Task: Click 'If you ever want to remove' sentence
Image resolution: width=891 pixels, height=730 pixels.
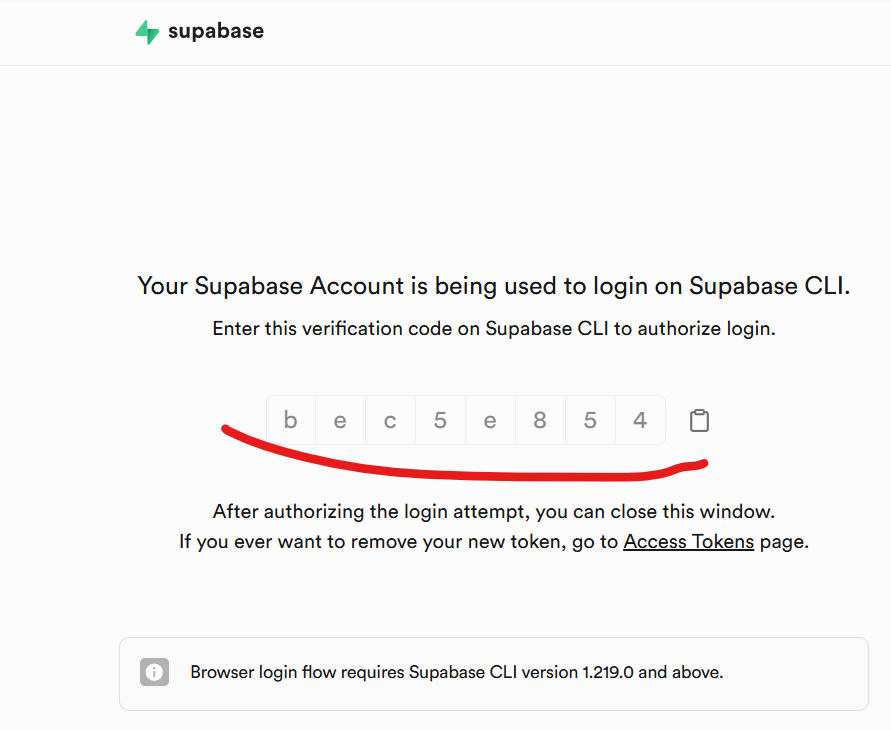Action: [x=398, y=542]
